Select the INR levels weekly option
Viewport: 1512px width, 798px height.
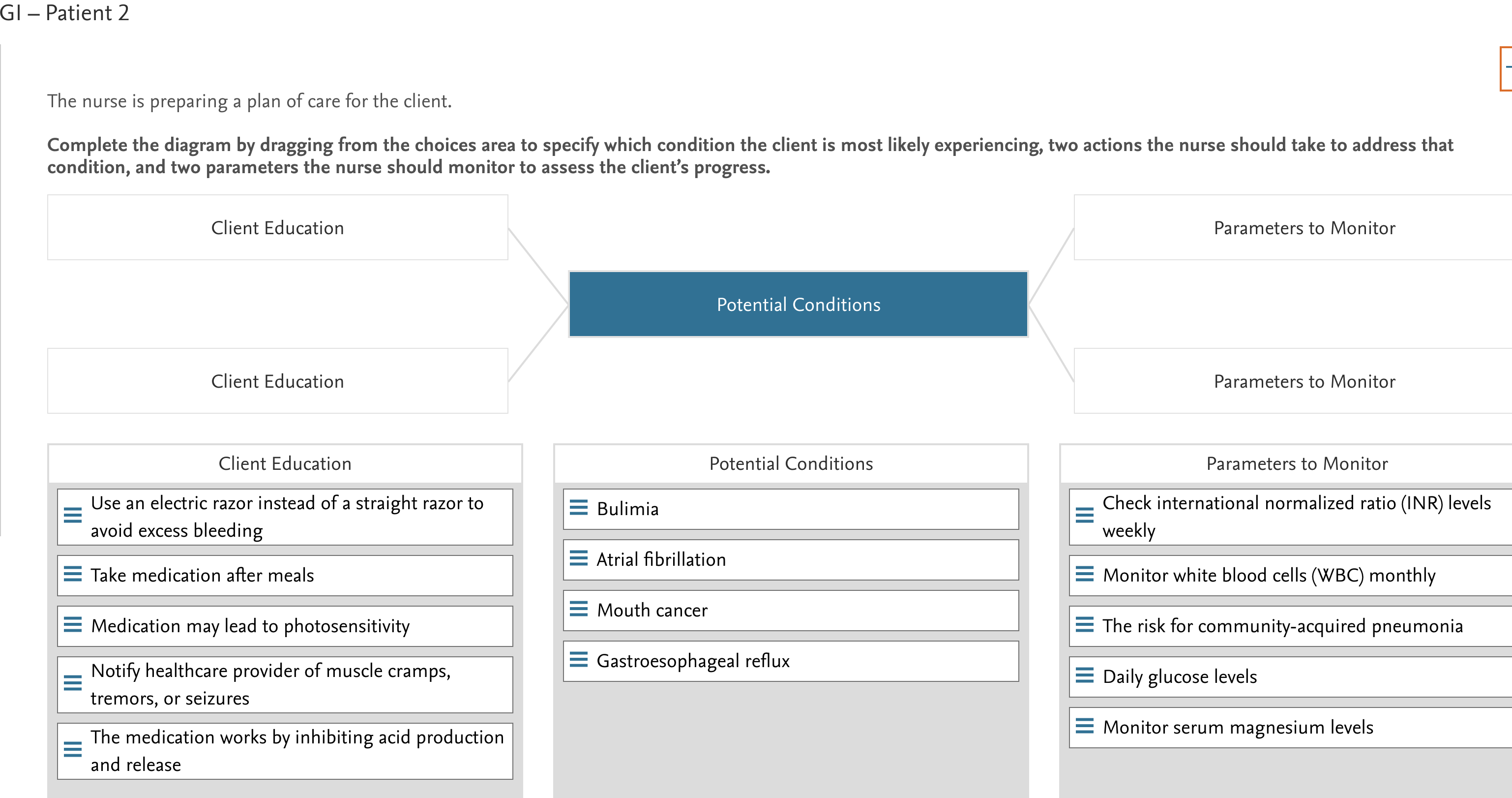[x=1291, y=517]
